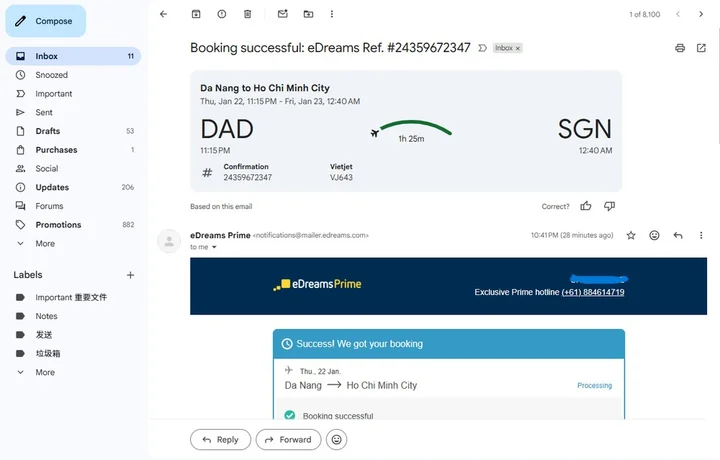
Task: Expand More under the Labels section
Action: coord(45,372)
